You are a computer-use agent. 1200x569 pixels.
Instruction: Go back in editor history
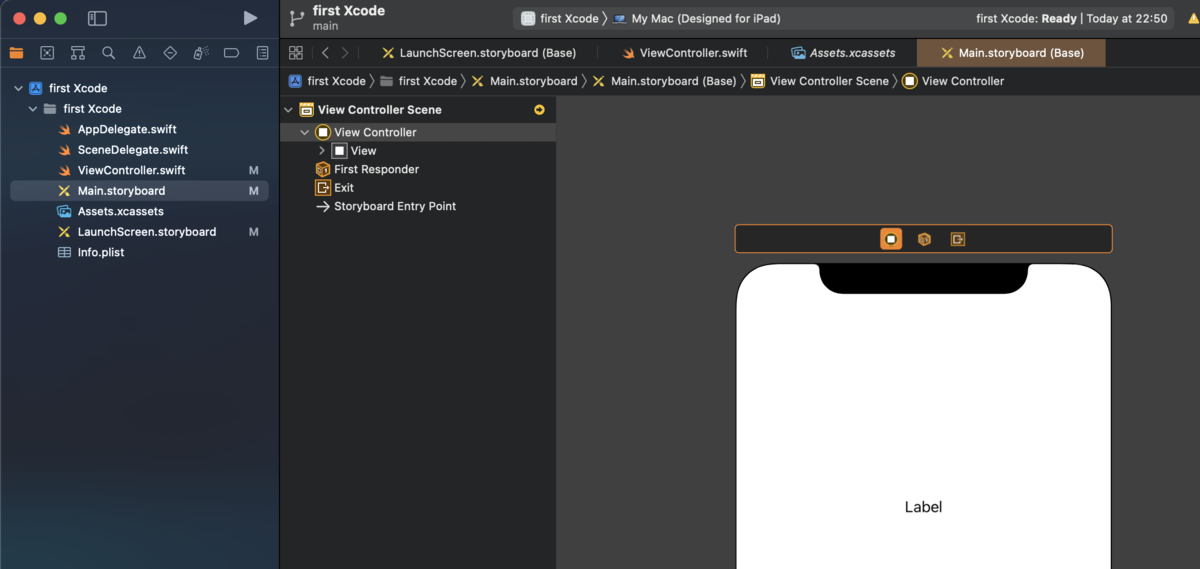tap(325, 53)
